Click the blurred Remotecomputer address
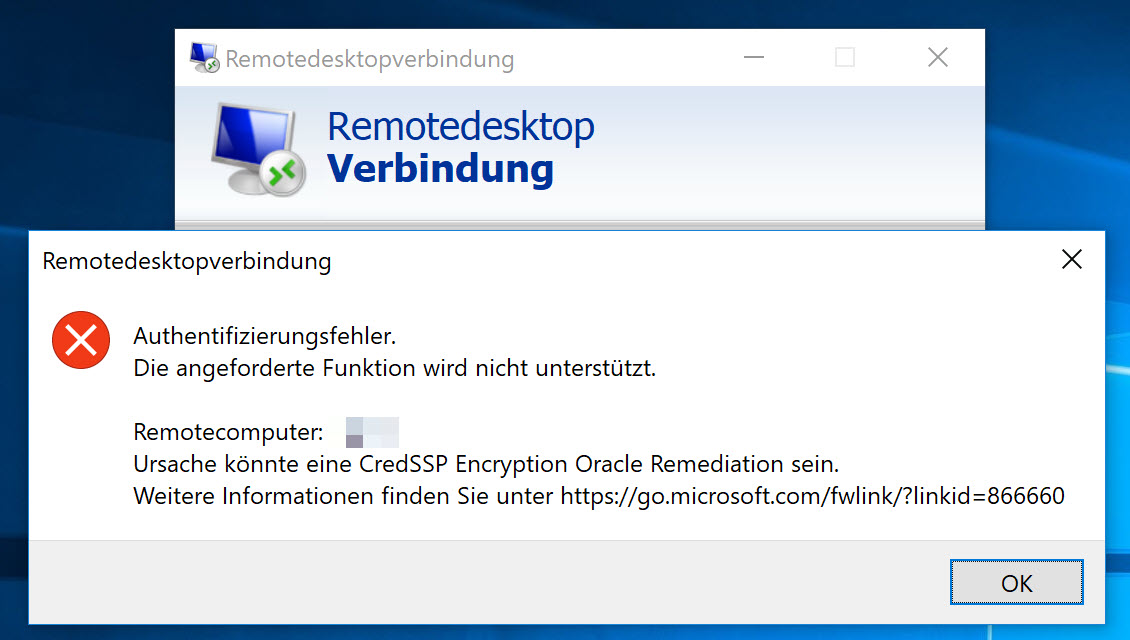 (372, 432)
